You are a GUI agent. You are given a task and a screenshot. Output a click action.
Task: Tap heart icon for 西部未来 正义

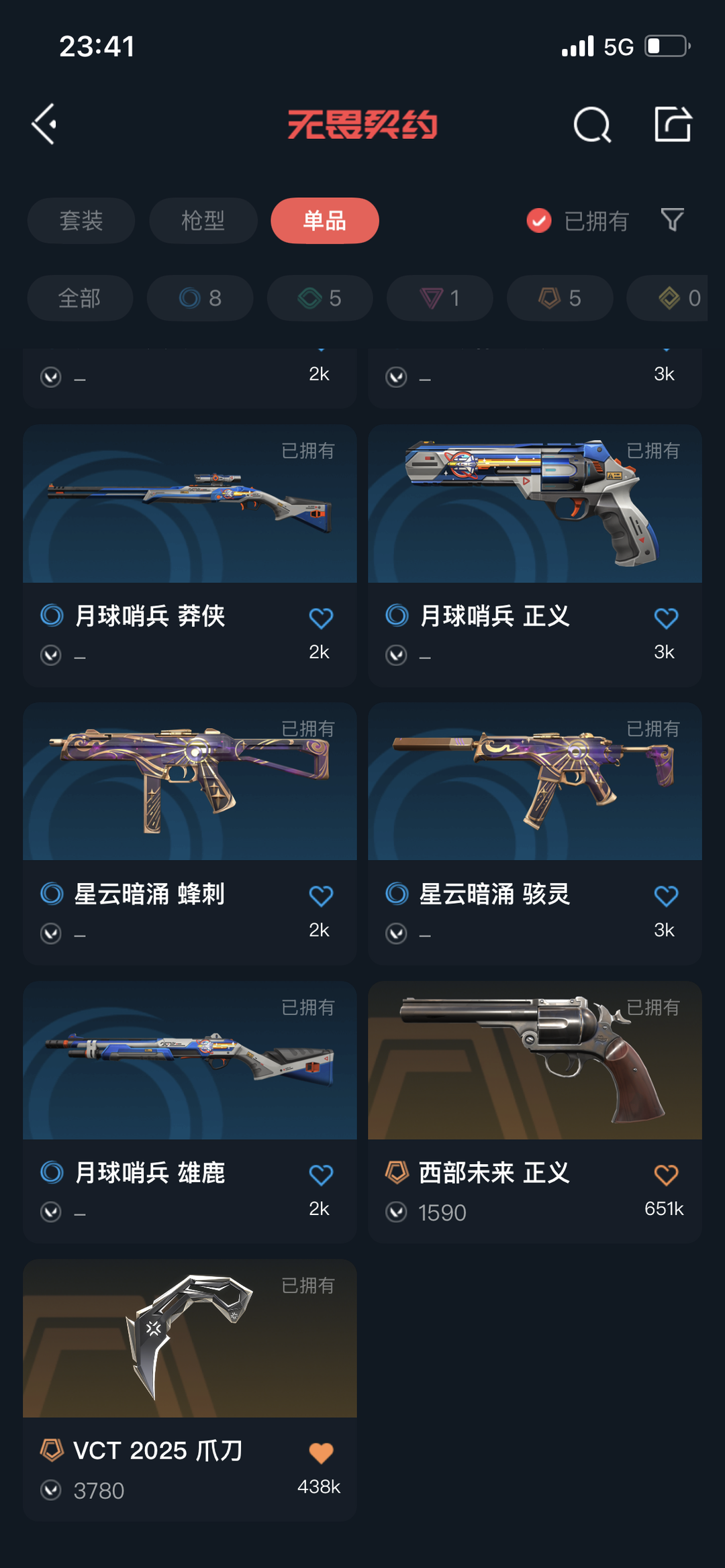click(x=666, y=1174)
